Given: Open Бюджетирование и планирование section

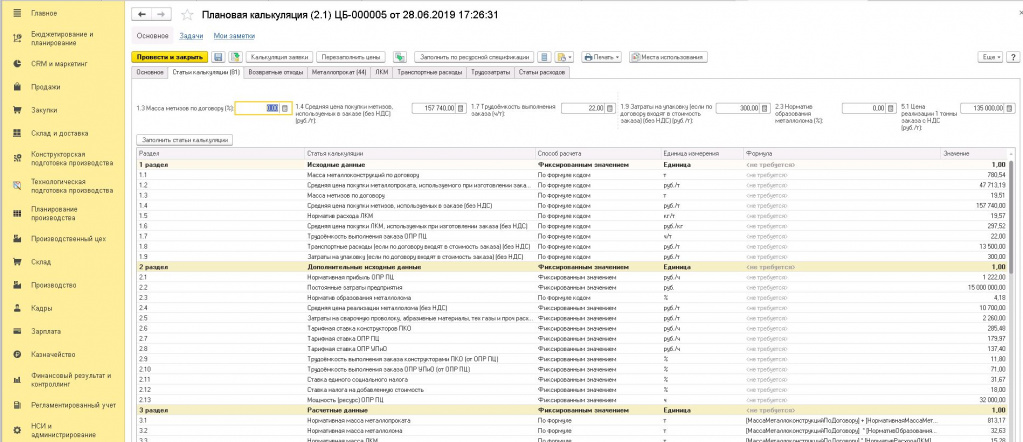Looking at the screenshot, I should tap(63, 39).
